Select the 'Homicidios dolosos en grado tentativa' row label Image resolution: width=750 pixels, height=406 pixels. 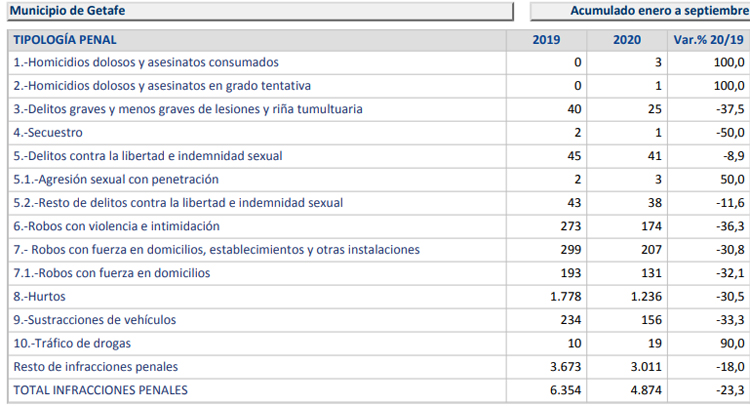(x=162, y=86)
